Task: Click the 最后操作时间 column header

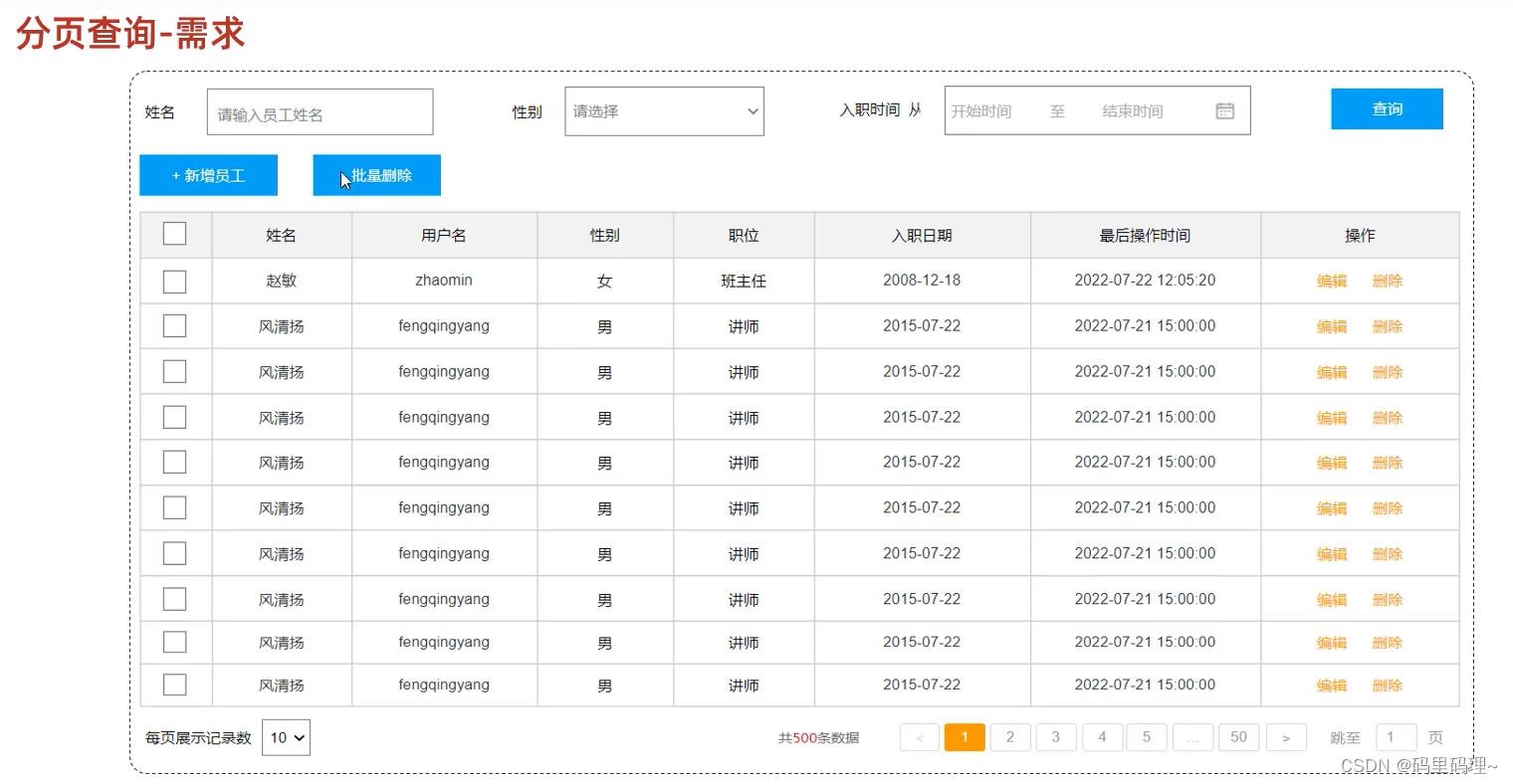Action: click(x=1145, y=236)
